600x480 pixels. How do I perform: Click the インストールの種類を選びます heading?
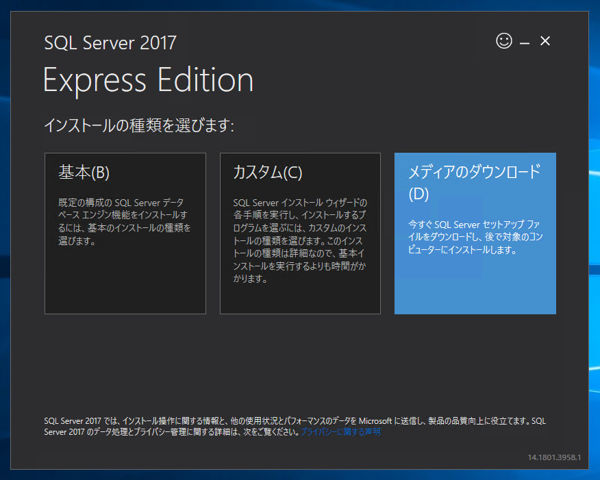pos(139,126)
